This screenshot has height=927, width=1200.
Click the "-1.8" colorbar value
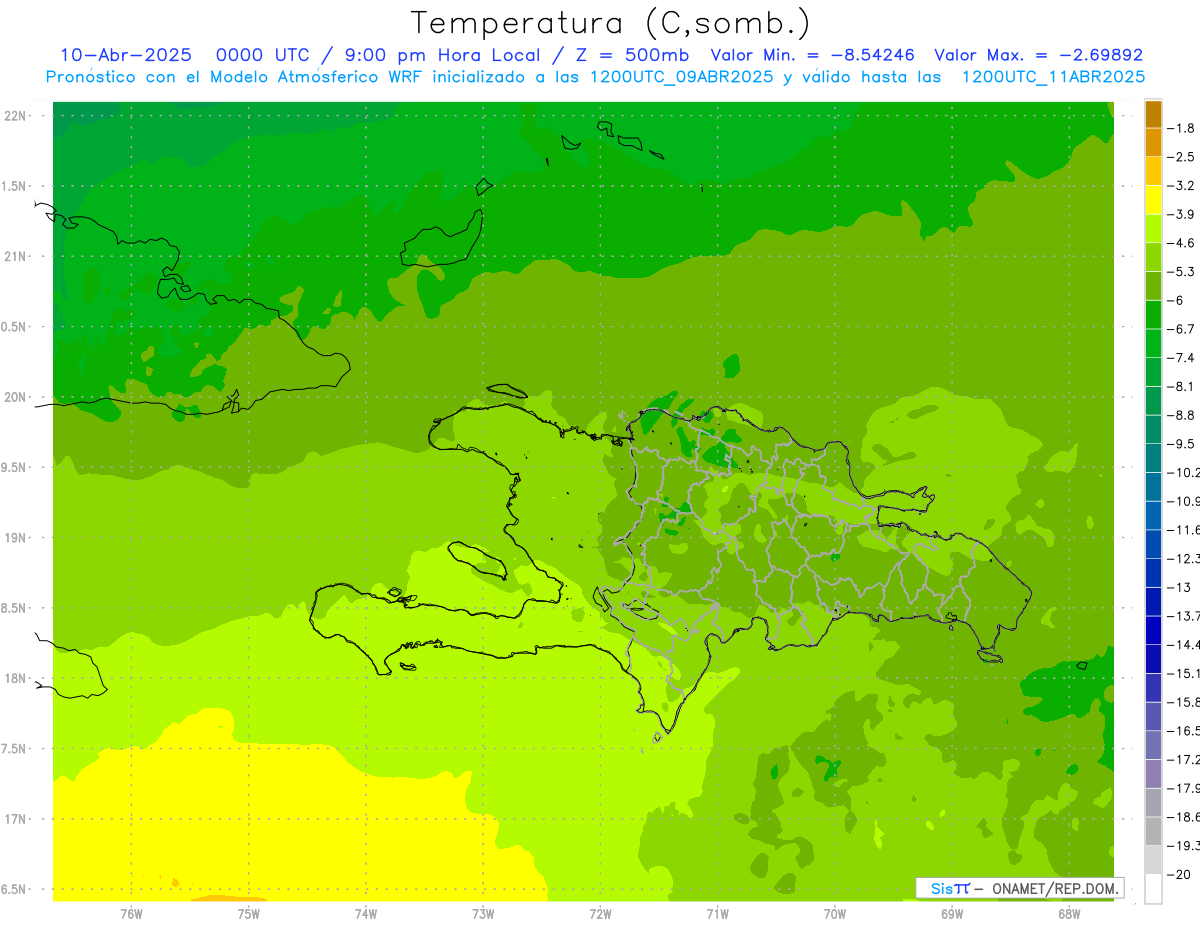pos(1182,128)
